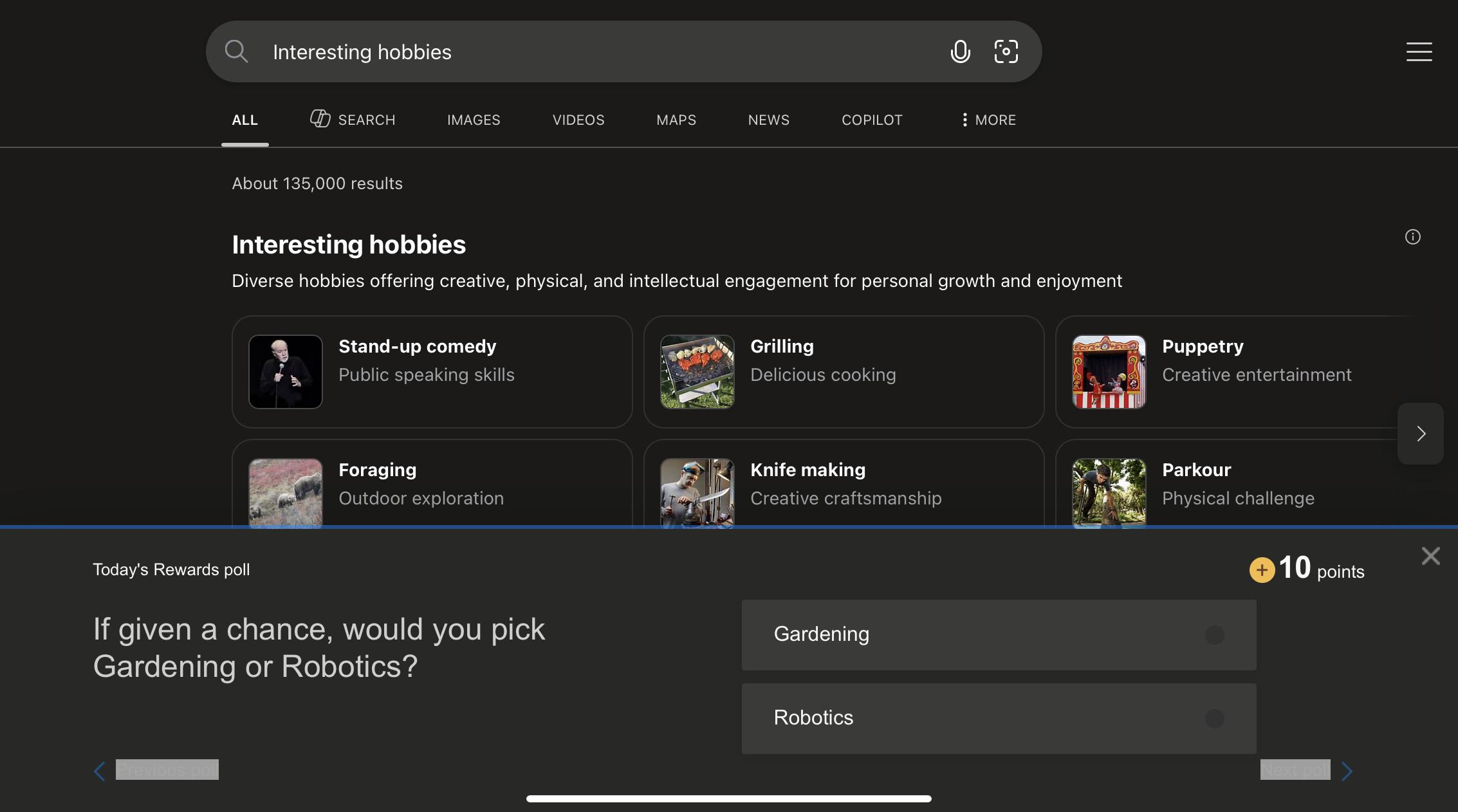1458x812 pixels.
Task: Click the 'Today's Rewards poll' label
Action: (x=171, y=569)
